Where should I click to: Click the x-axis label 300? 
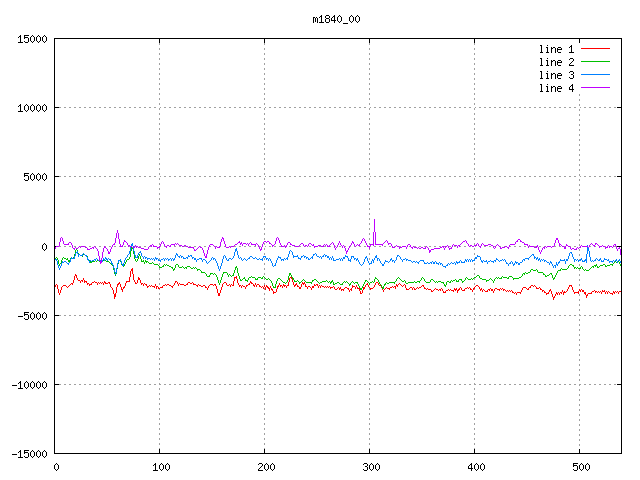[x=371, y=467]
